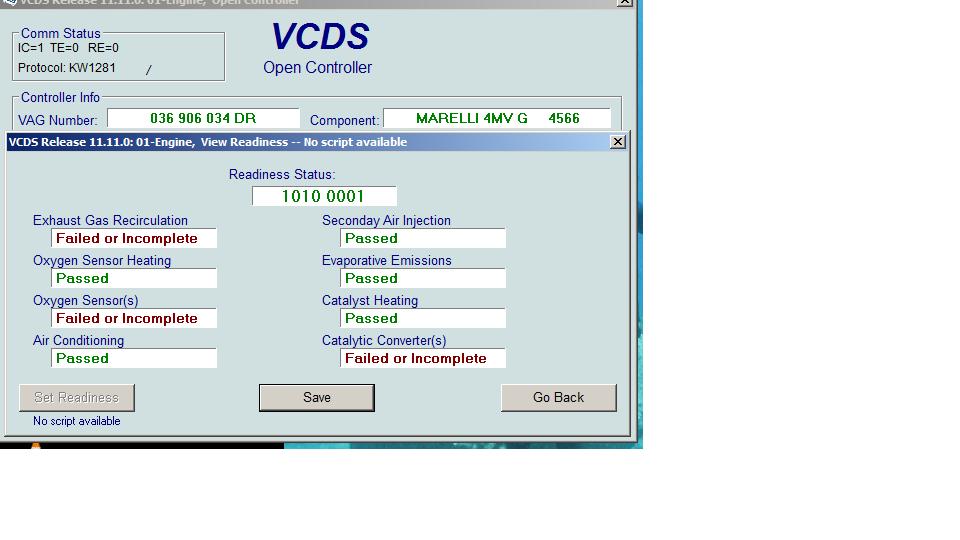Click the Catalytic Converter(s) Failed or Incomplete field
This screenshot has width=960, height=540.
click(422, 358)
